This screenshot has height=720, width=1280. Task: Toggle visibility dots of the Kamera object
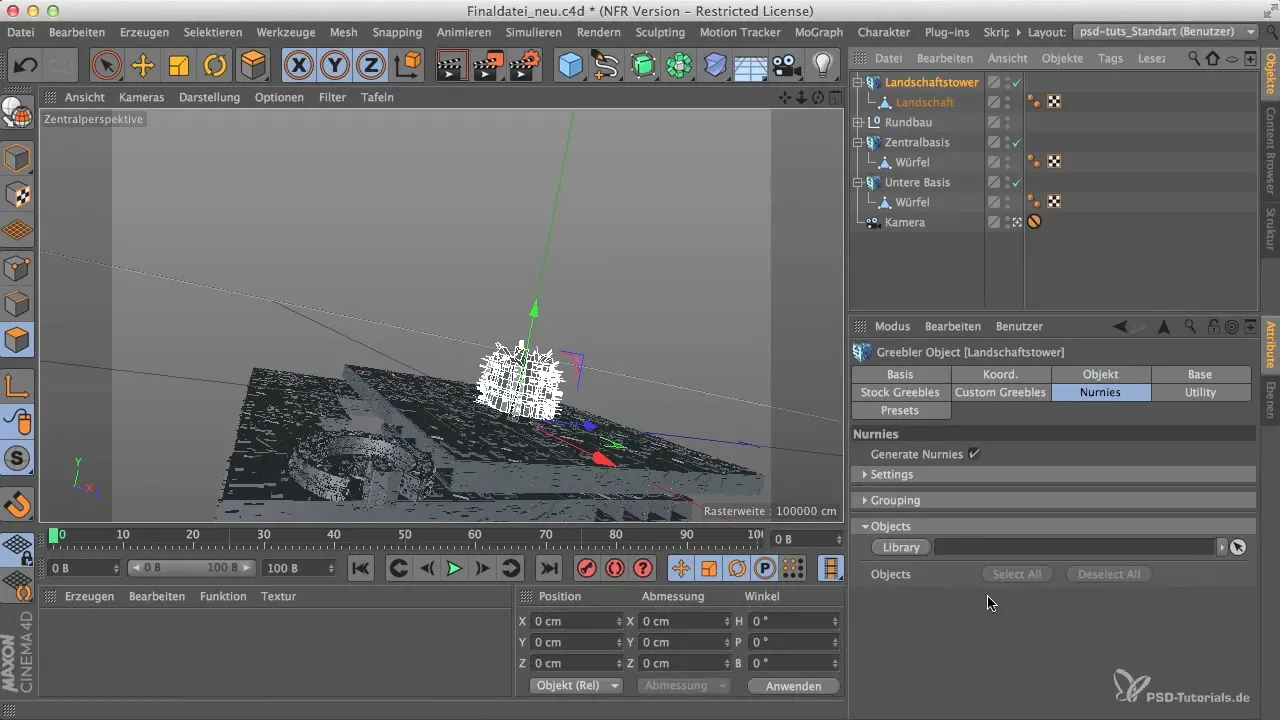[1007, 222]
